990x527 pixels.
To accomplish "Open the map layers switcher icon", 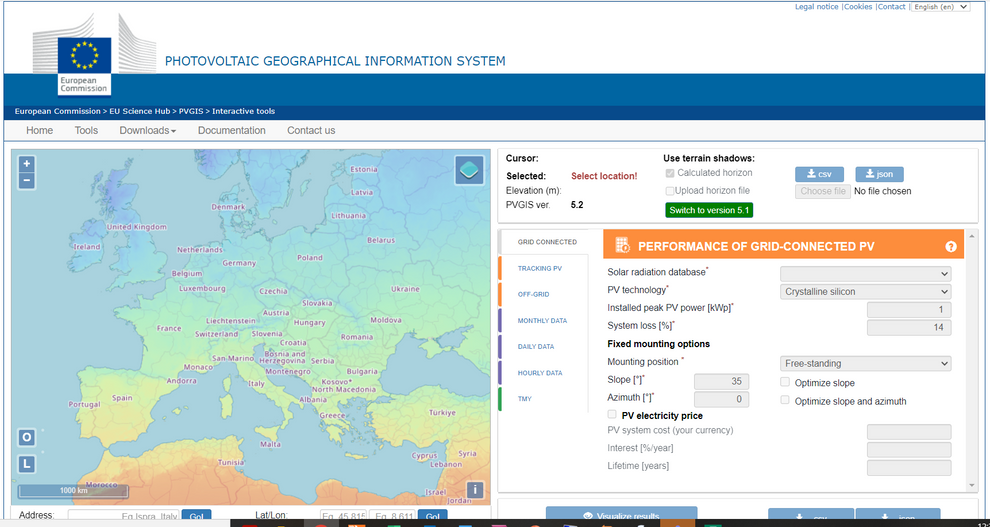I will (469, 170).
